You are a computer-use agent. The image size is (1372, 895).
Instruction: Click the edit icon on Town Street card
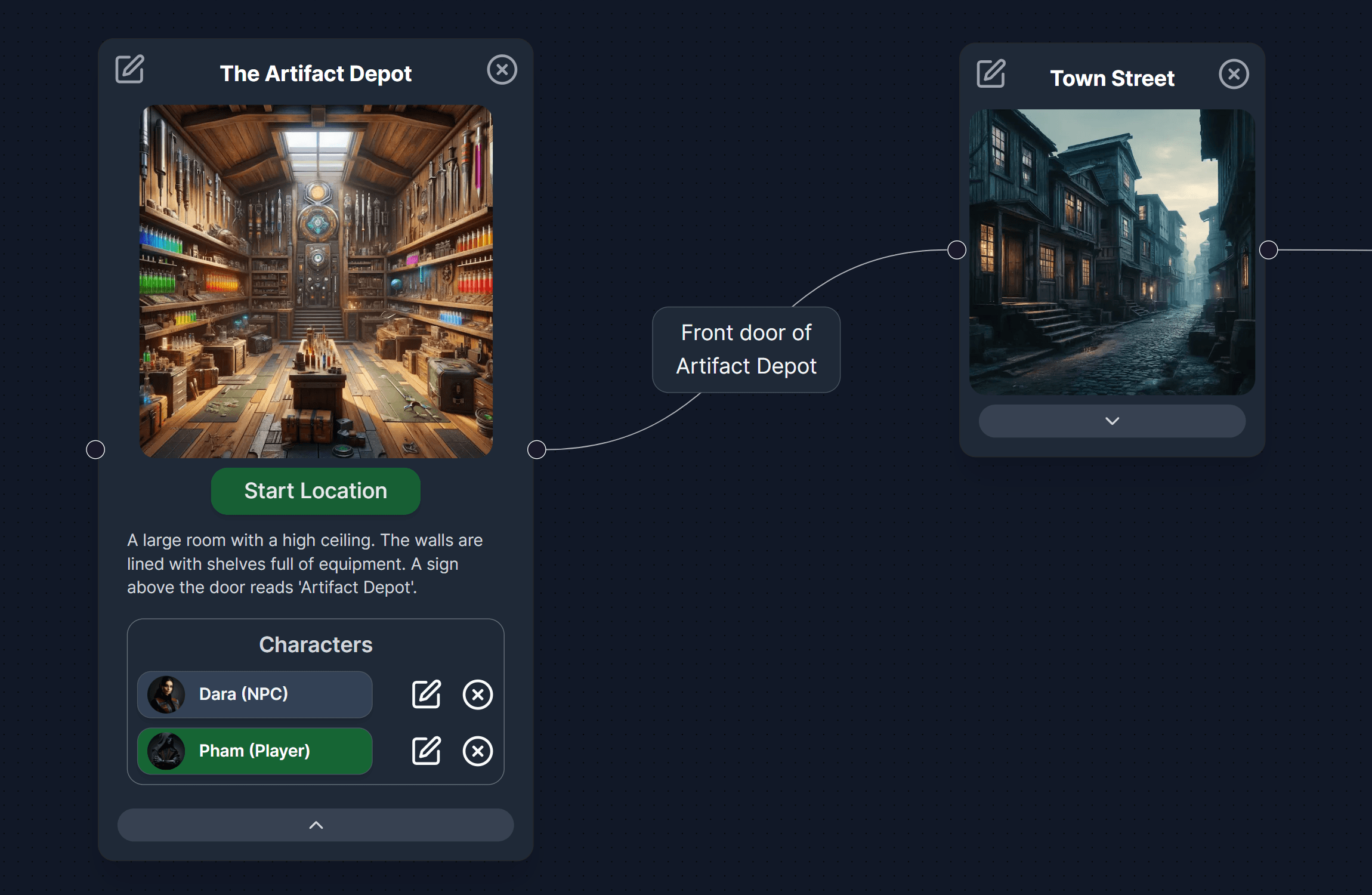click(989, 75)
